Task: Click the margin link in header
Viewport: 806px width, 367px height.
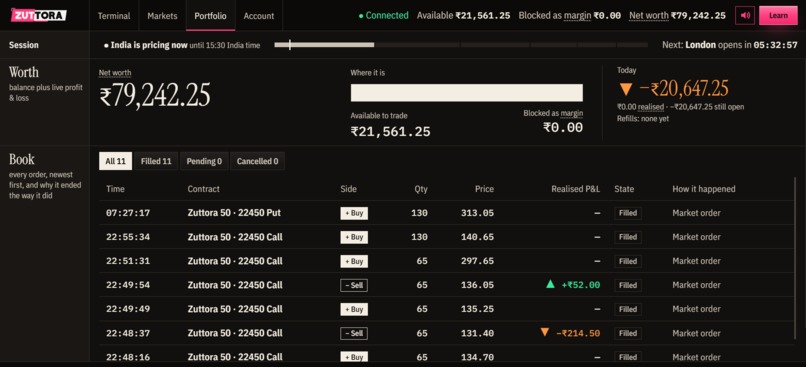Action: (x=577, y=16)
